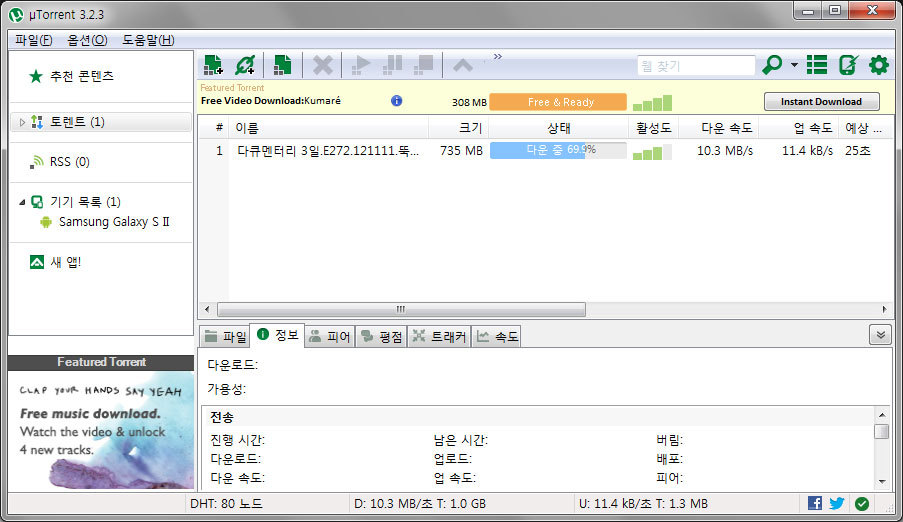The width and height of the screenshot is (903, 522).
Task: Click the Stop torrent icon
Action: point(423,65)
